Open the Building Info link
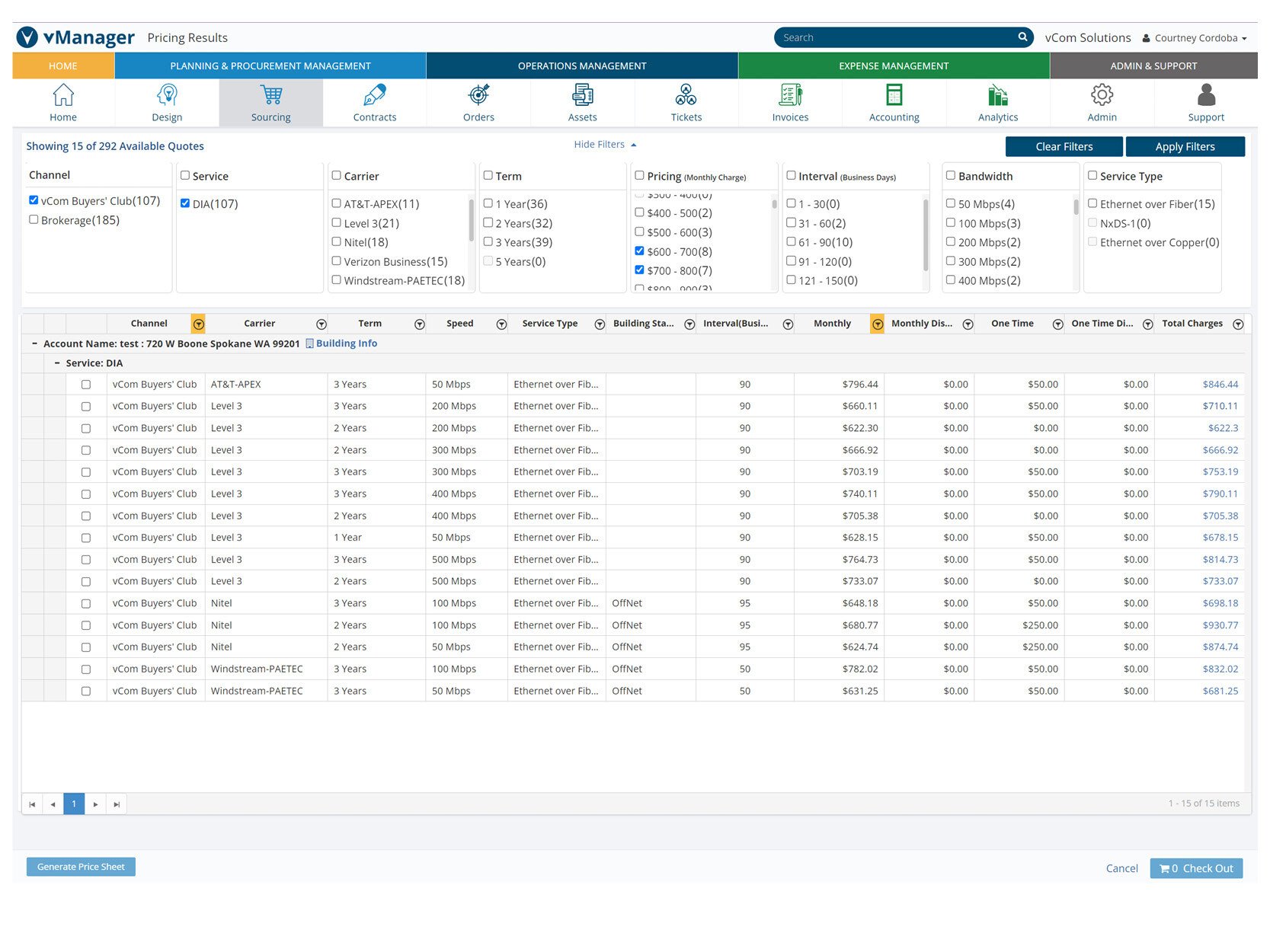The height and width of the screenshot is (952, 1270). click(341, 343)
